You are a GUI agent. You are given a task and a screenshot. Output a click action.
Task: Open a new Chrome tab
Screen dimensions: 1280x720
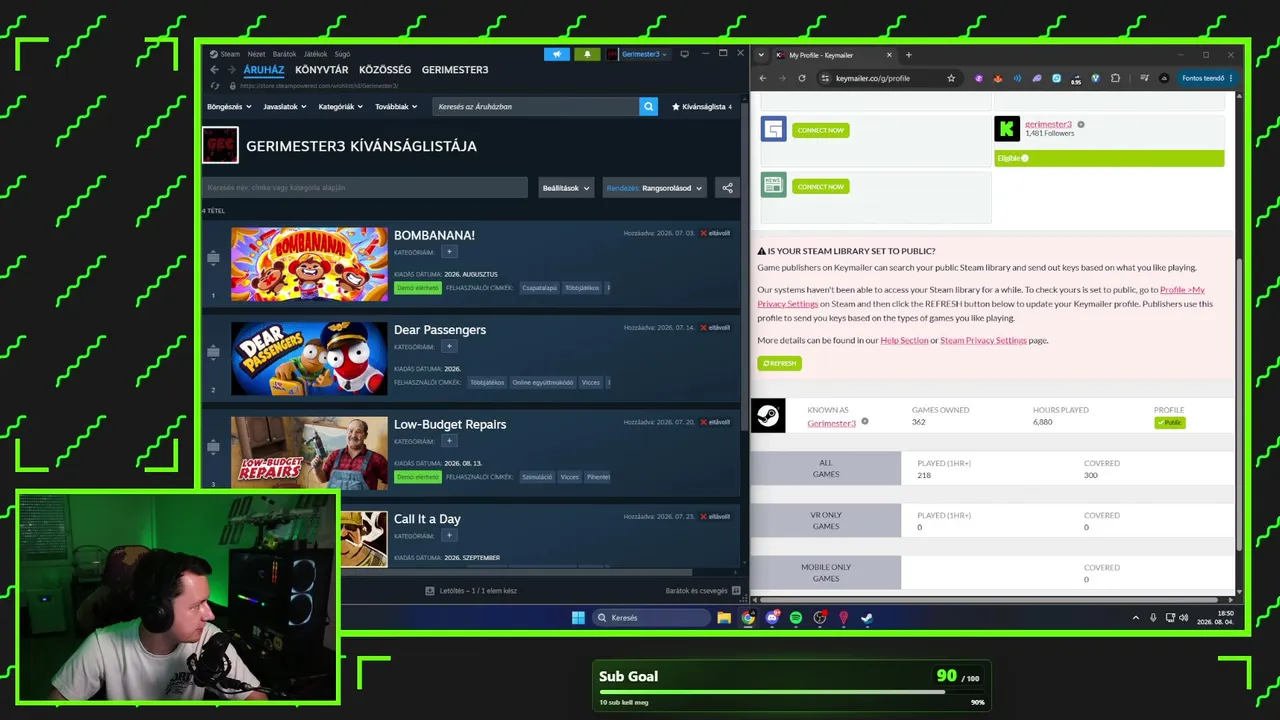pos(908,55)
